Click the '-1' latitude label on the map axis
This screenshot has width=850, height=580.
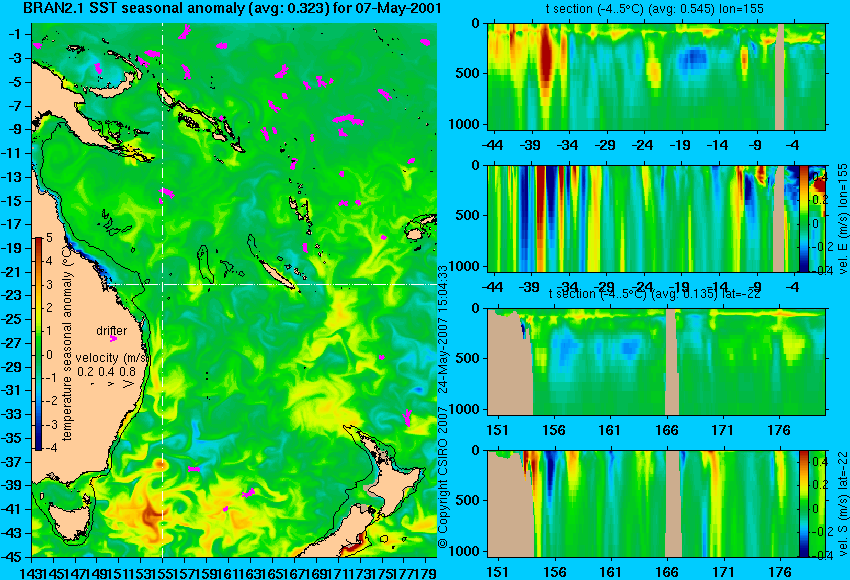(x=15, y=34)
